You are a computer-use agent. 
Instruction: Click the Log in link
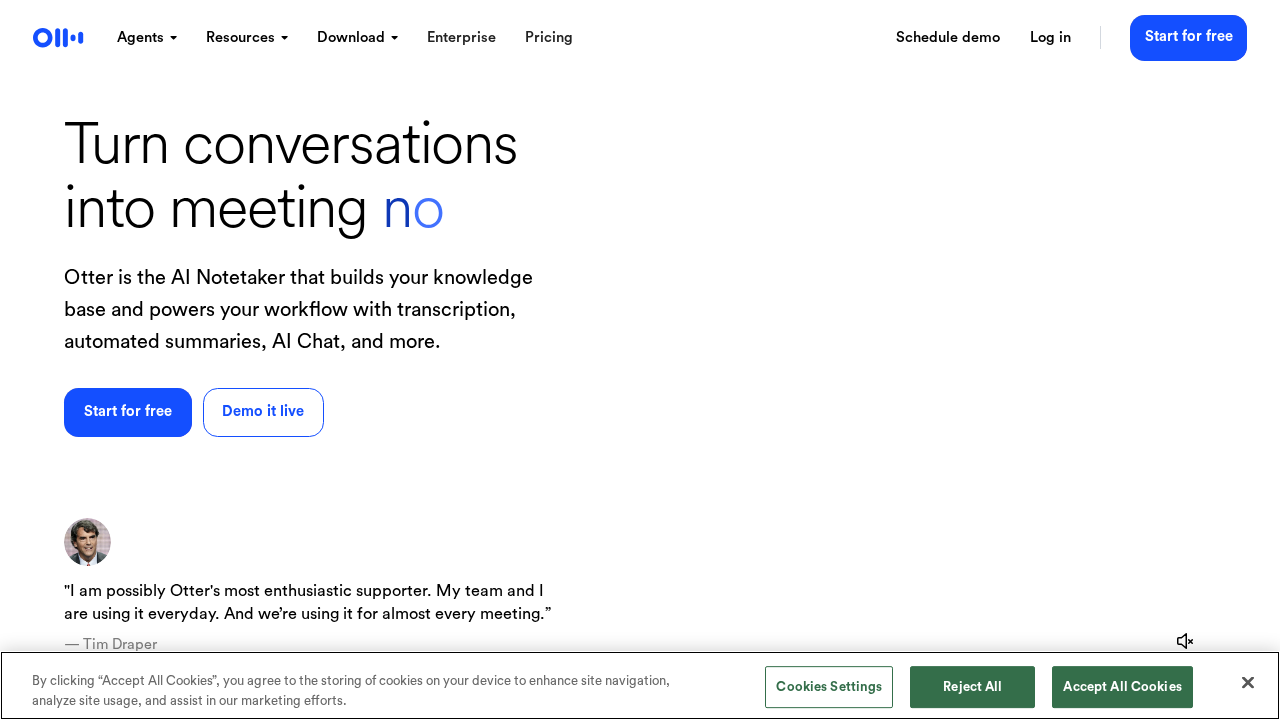point(1050,38)
